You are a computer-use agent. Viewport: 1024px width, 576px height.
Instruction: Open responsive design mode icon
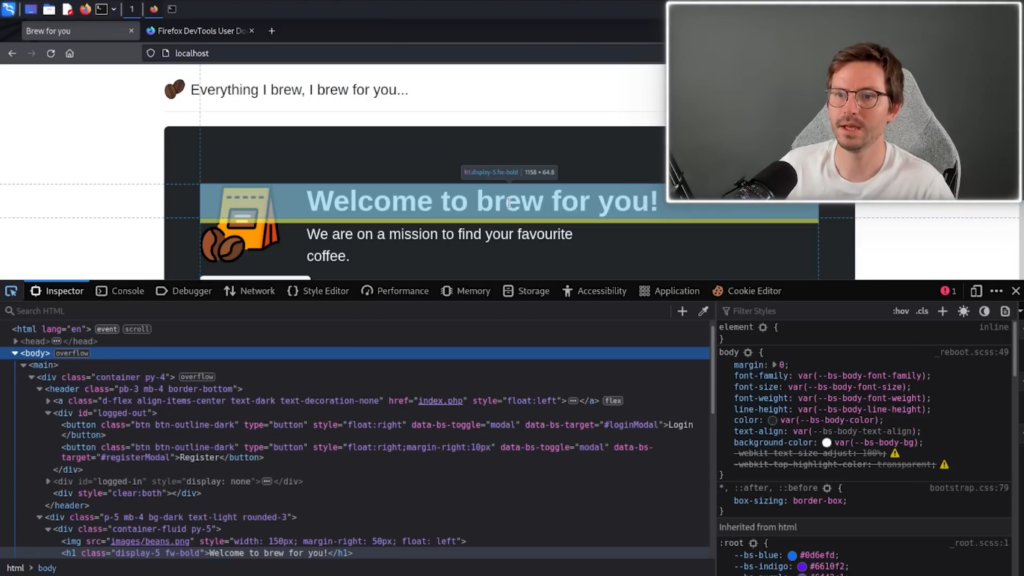point(976,291)
